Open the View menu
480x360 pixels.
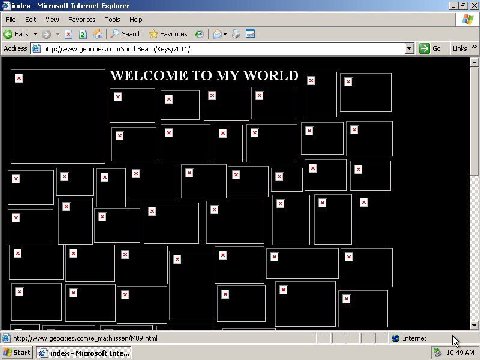[x=52, y=20]
